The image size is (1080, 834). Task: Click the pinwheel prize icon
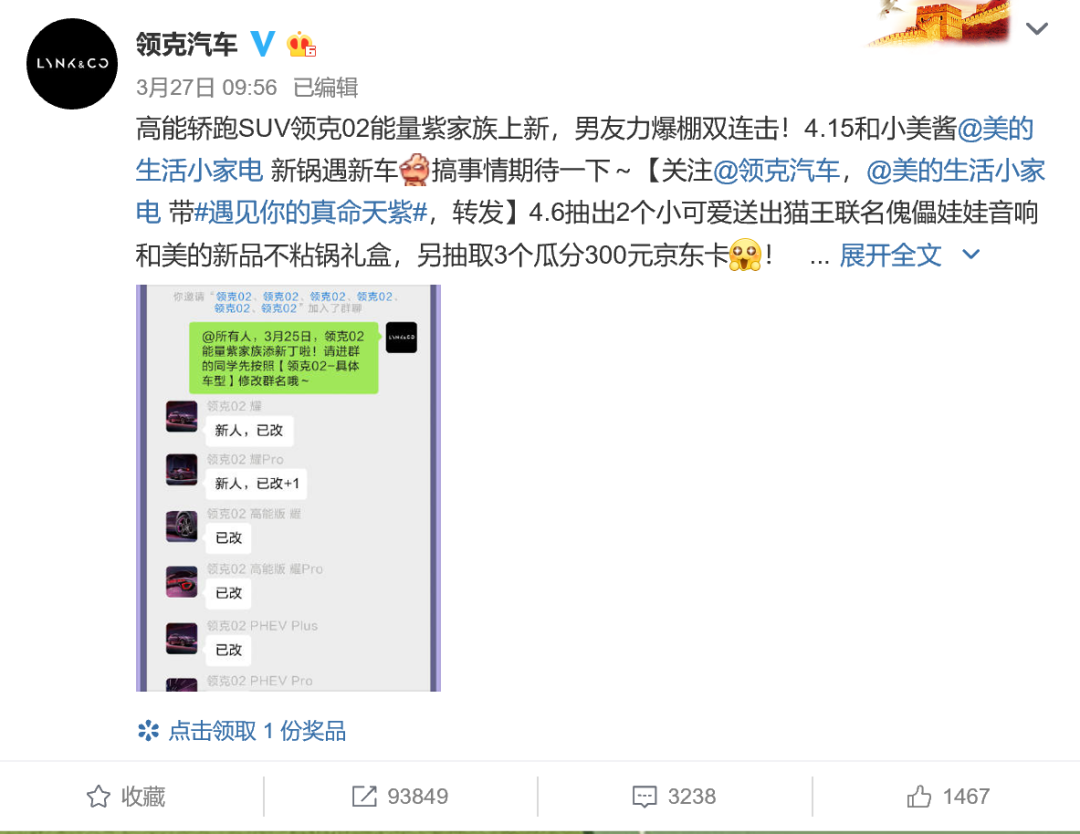[148, 731]
